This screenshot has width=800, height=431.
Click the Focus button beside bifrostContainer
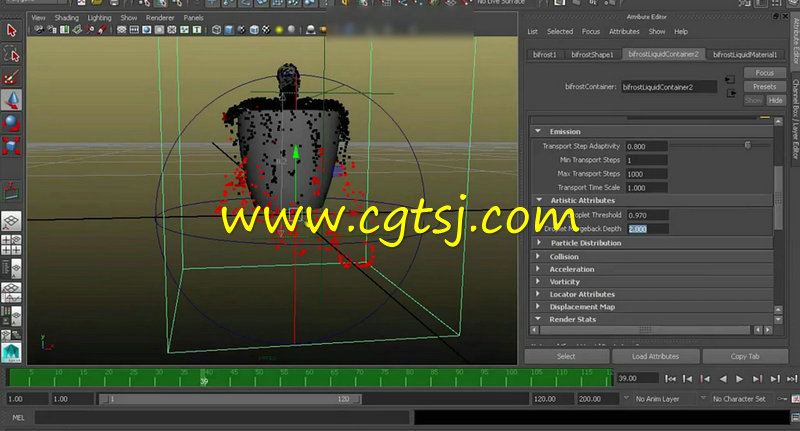click(x=764, y=73)
